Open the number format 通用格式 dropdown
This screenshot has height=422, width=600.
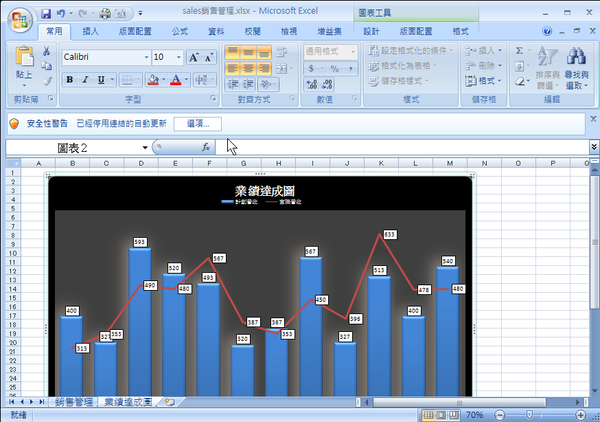click(x=353, y=52)
